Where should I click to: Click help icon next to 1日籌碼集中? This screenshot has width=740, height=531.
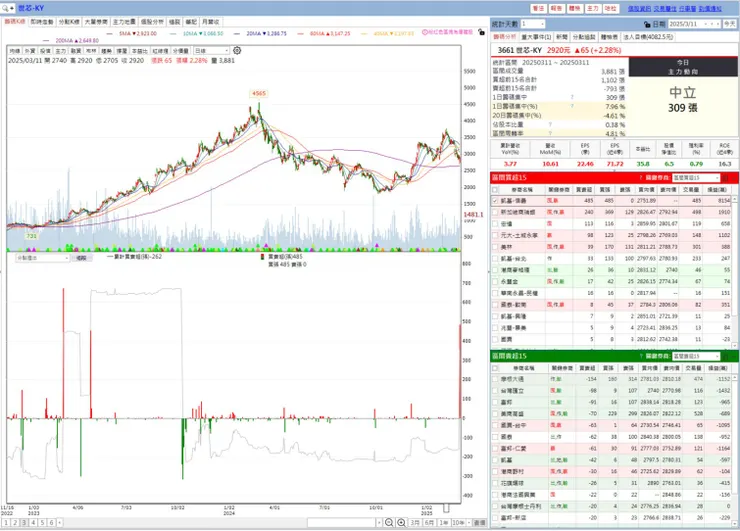click(572, 97)
